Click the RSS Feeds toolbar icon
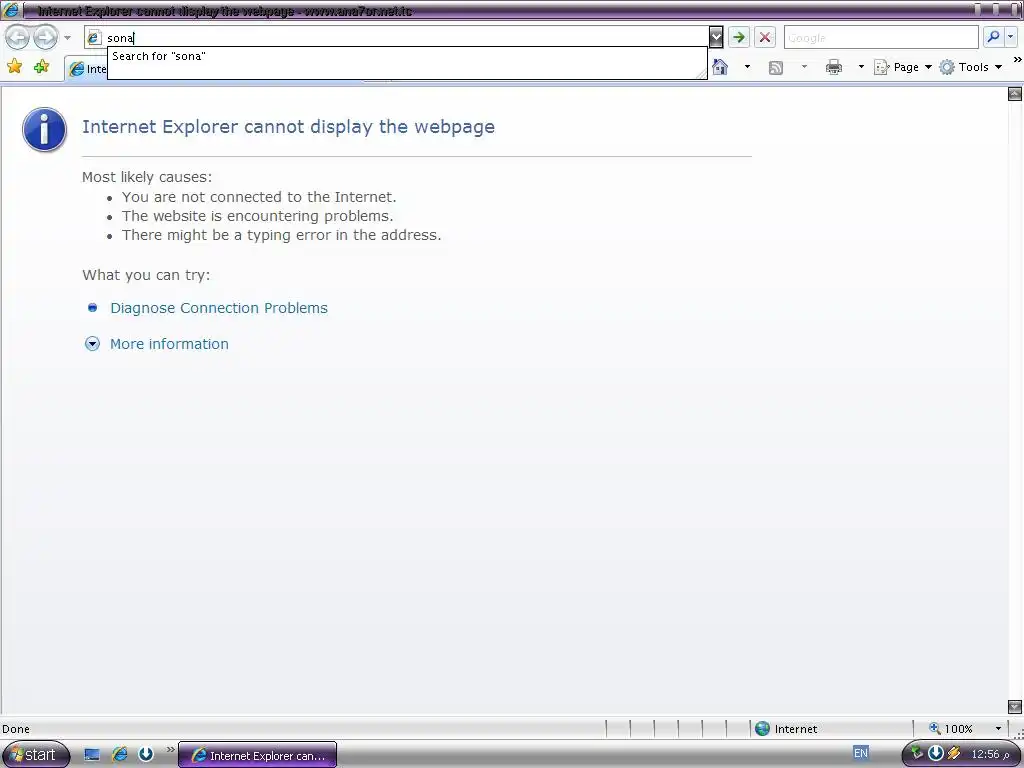 [x=776, y=67]
